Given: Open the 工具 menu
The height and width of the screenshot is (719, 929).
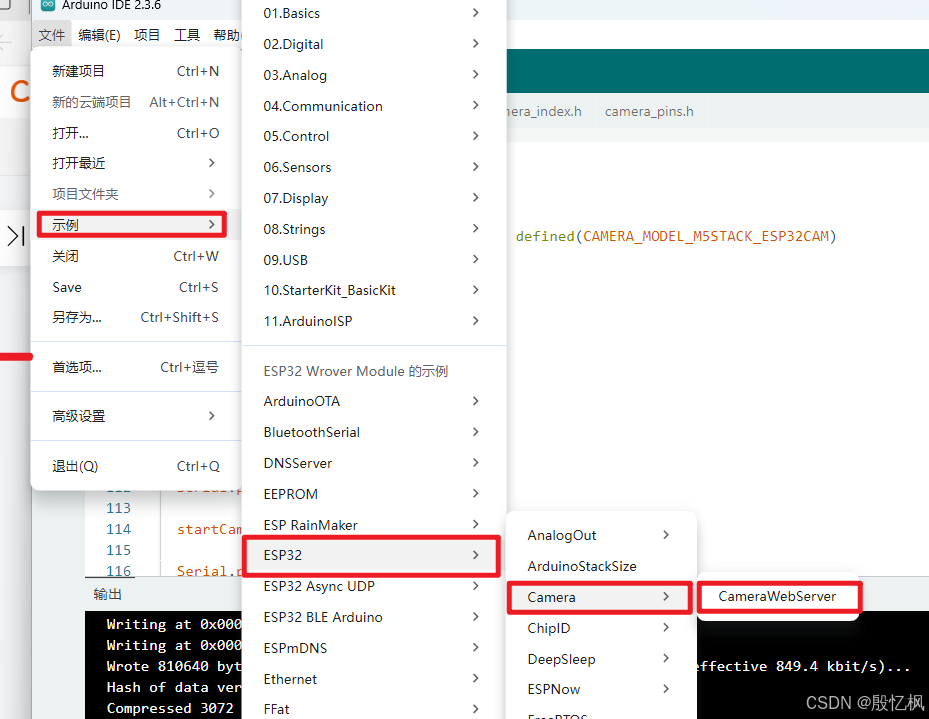Looking at the screenshot, I should click(187, 36).
